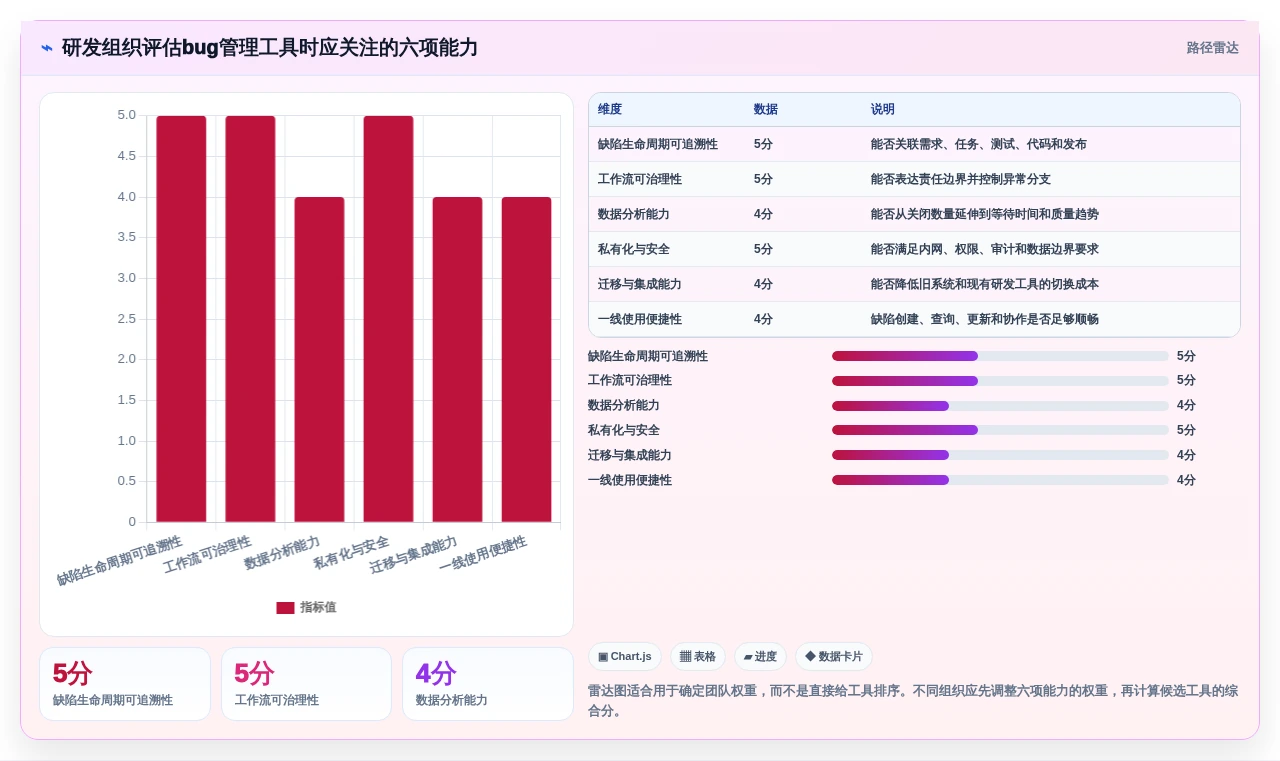Screen dimensions: 1280x761
Task: Click the progress bar for 缺陷生命周期可追溯性
Action: click(x=1000, y=356)
